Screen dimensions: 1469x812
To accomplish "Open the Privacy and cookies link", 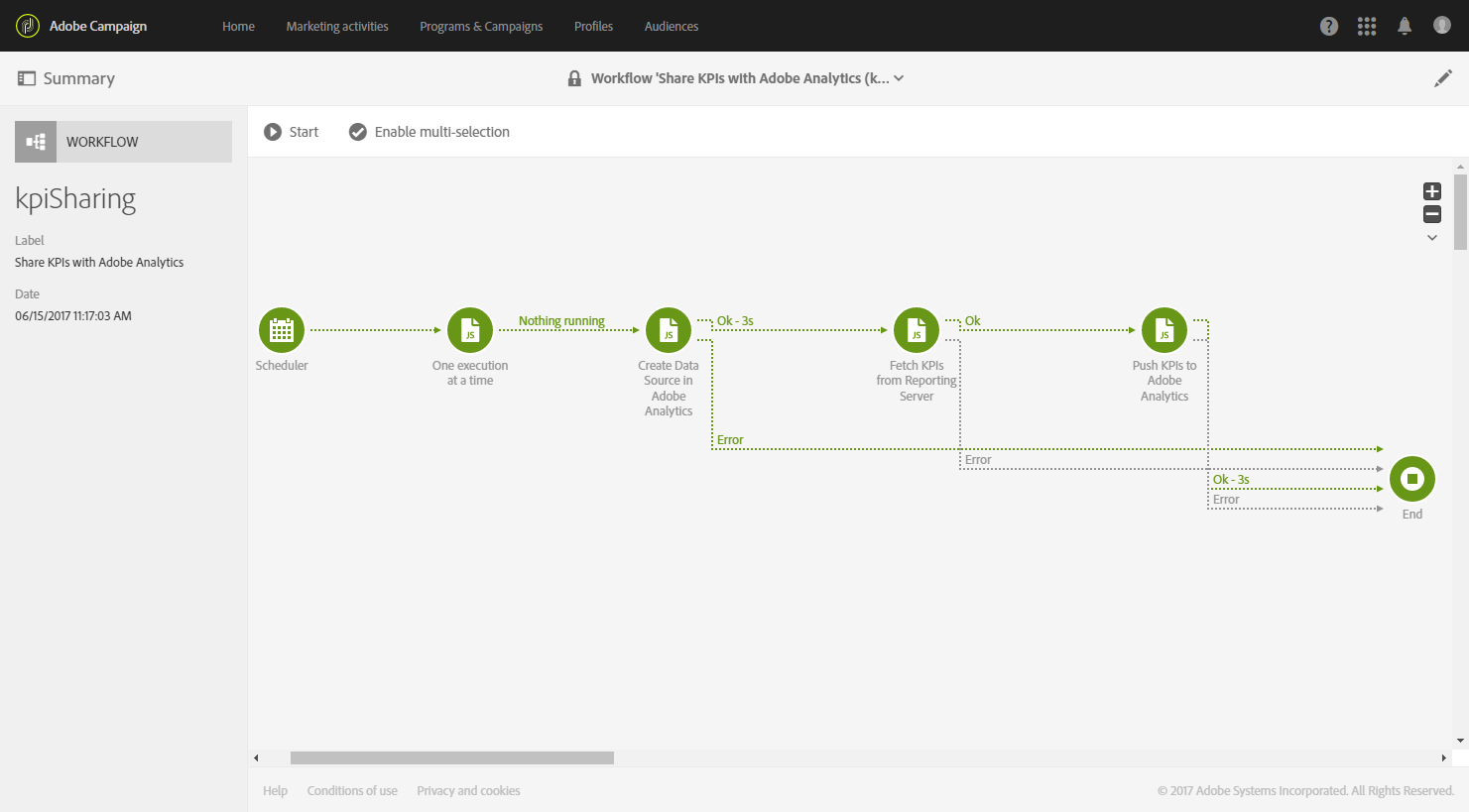I will coord(468,791).
